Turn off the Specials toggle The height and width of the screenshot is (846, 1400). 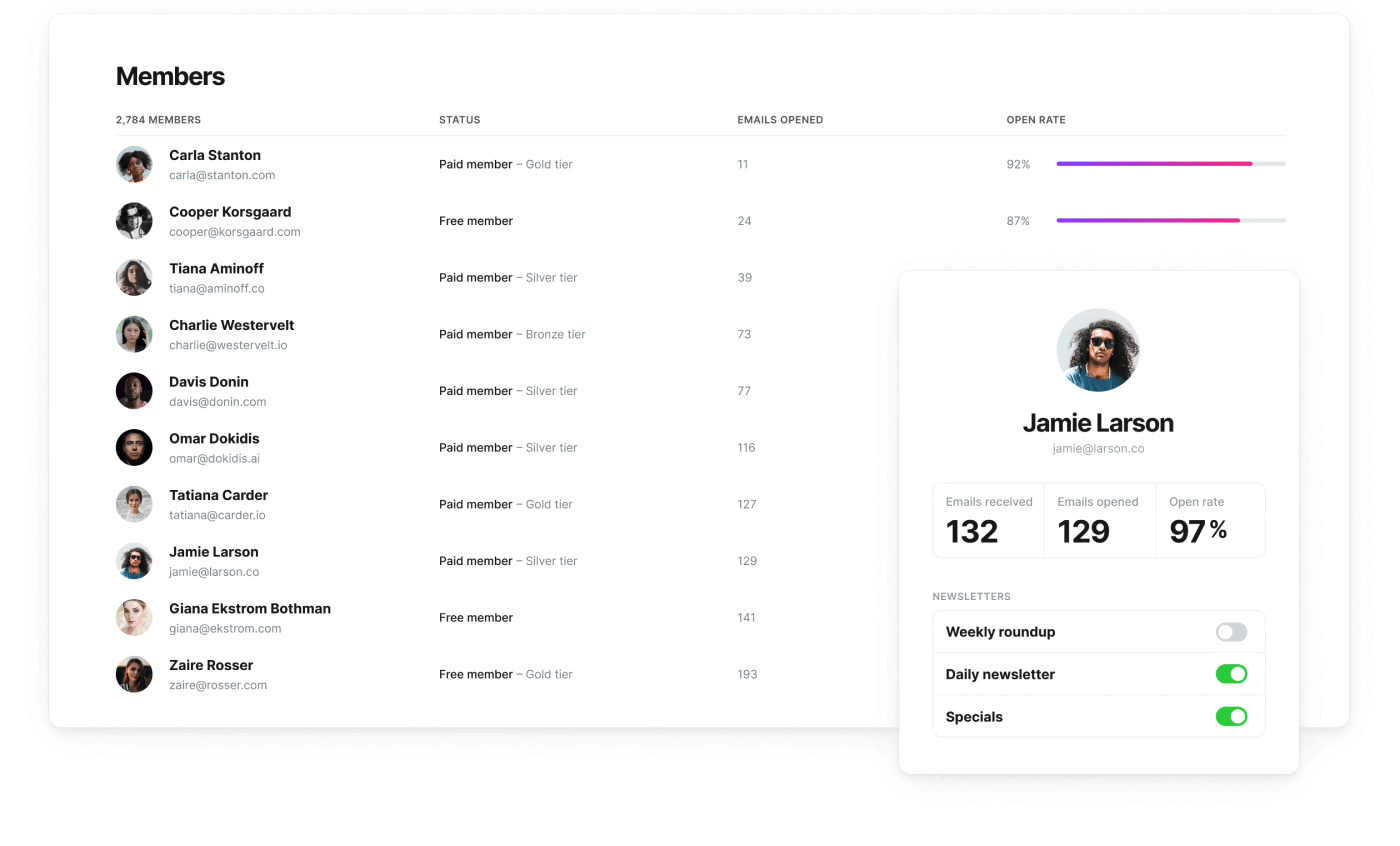coord(1231,716)
